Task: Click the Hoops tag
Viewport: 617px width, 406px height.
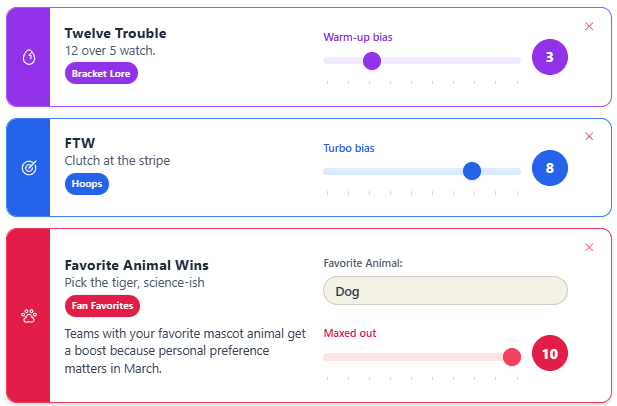Action: [x=86, y=184]
